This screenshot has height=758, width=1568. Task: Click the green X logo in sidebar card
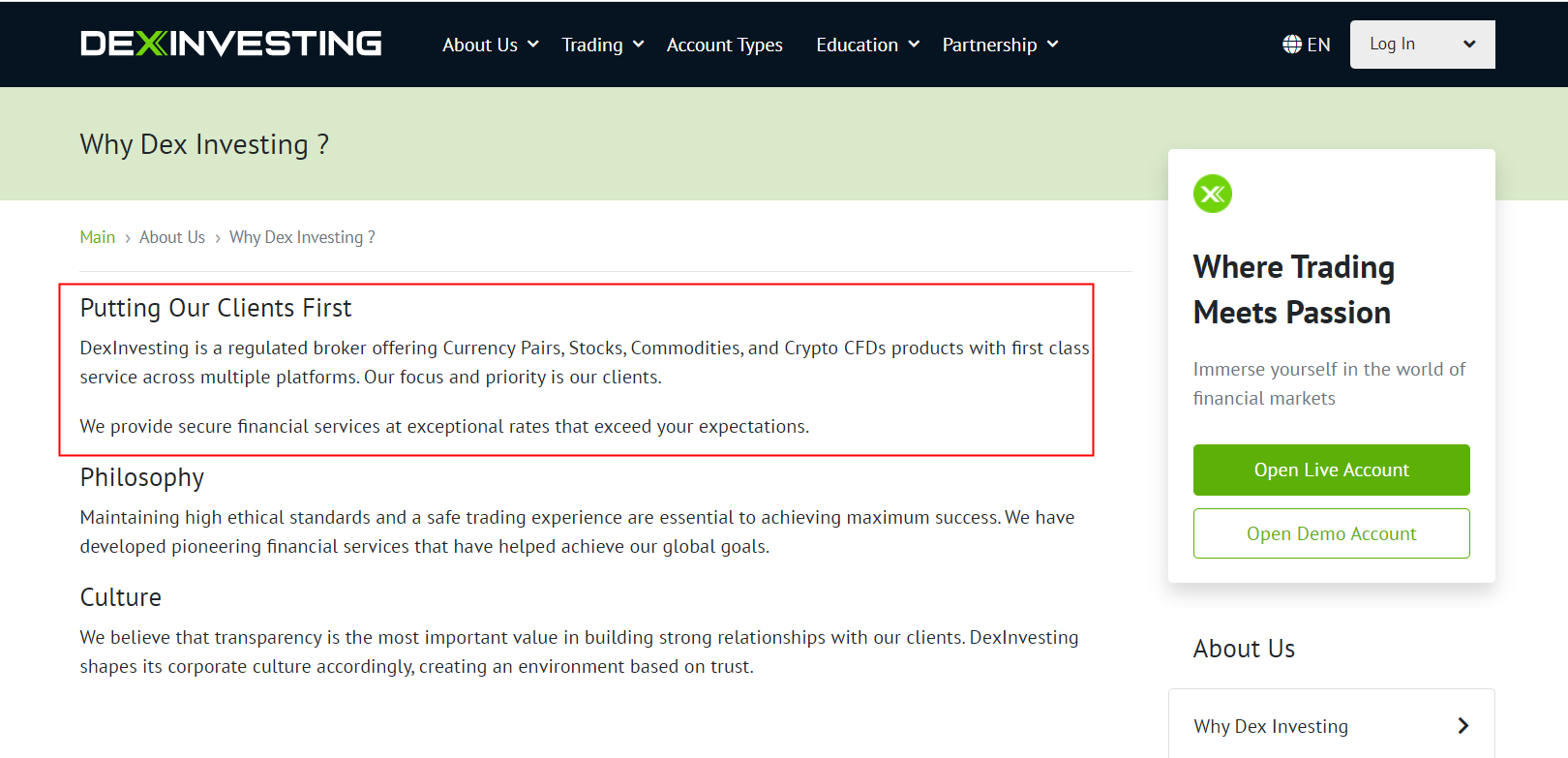pos(1212,194)
